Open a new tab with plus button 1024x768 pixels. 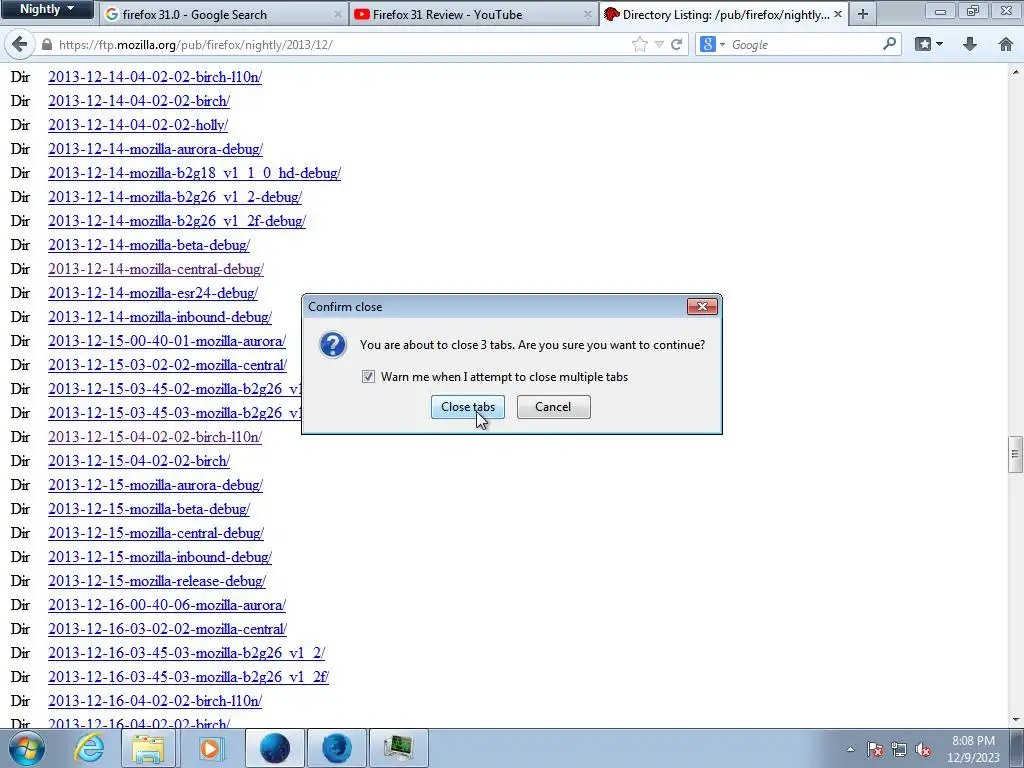tap(863, 14)
